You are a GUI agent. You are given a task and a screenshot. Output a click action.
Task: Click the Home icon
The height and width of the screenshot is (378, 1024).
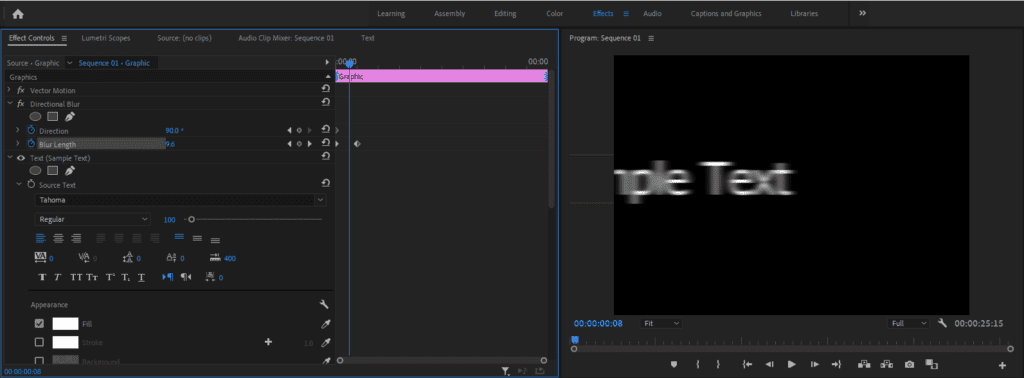[x=18, y=14]
